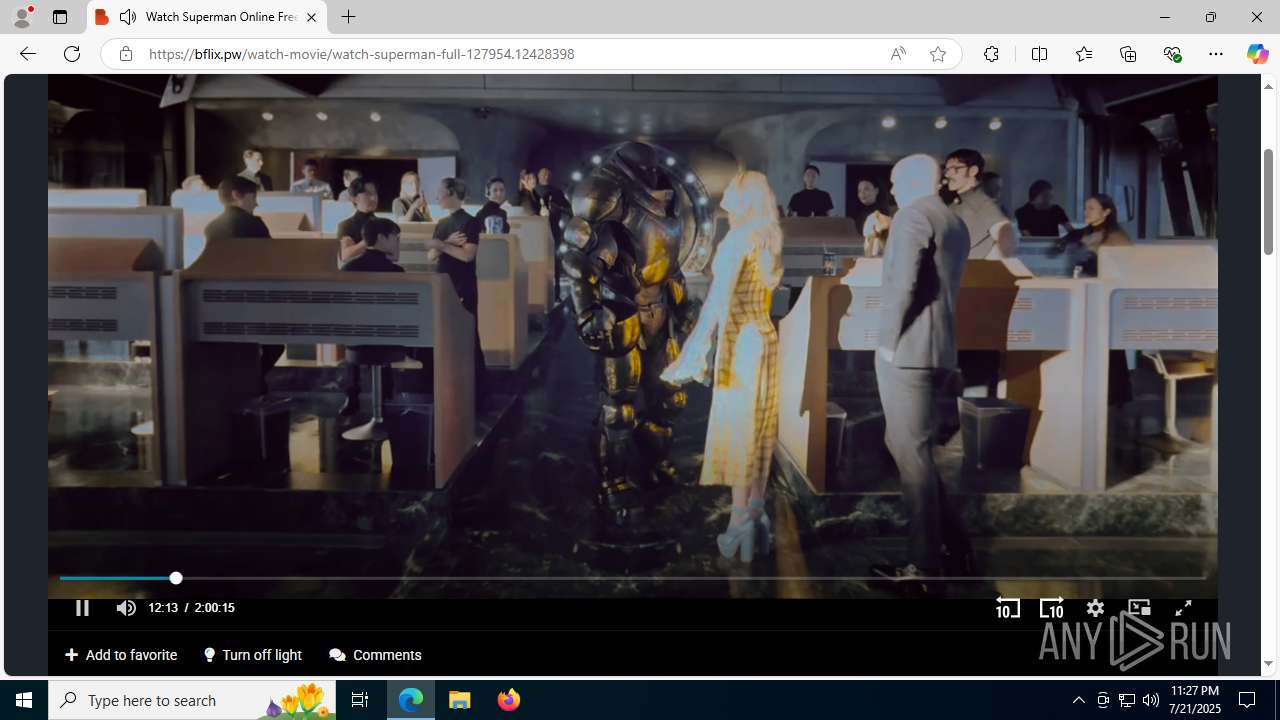Viewport: 1280px width, 720px height.
Task: Open the browser profile icon
Action: pos(22,17)
